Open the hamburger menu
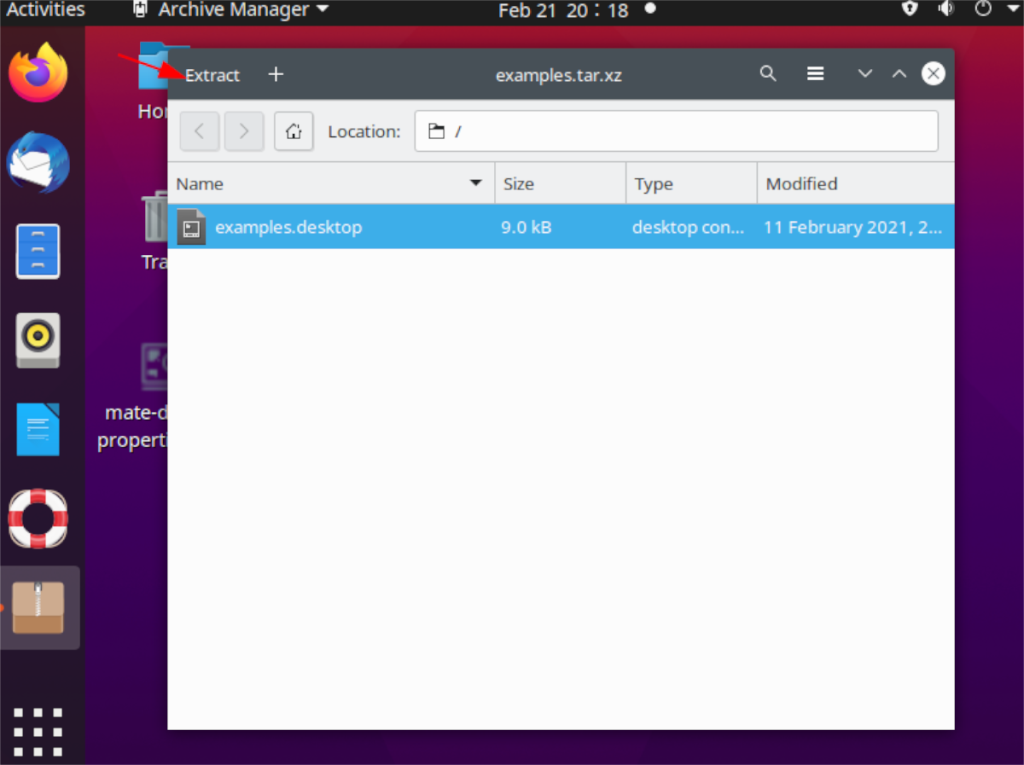Image resolution: width=1024 pixels, height=765 pixels. (815, 73)
